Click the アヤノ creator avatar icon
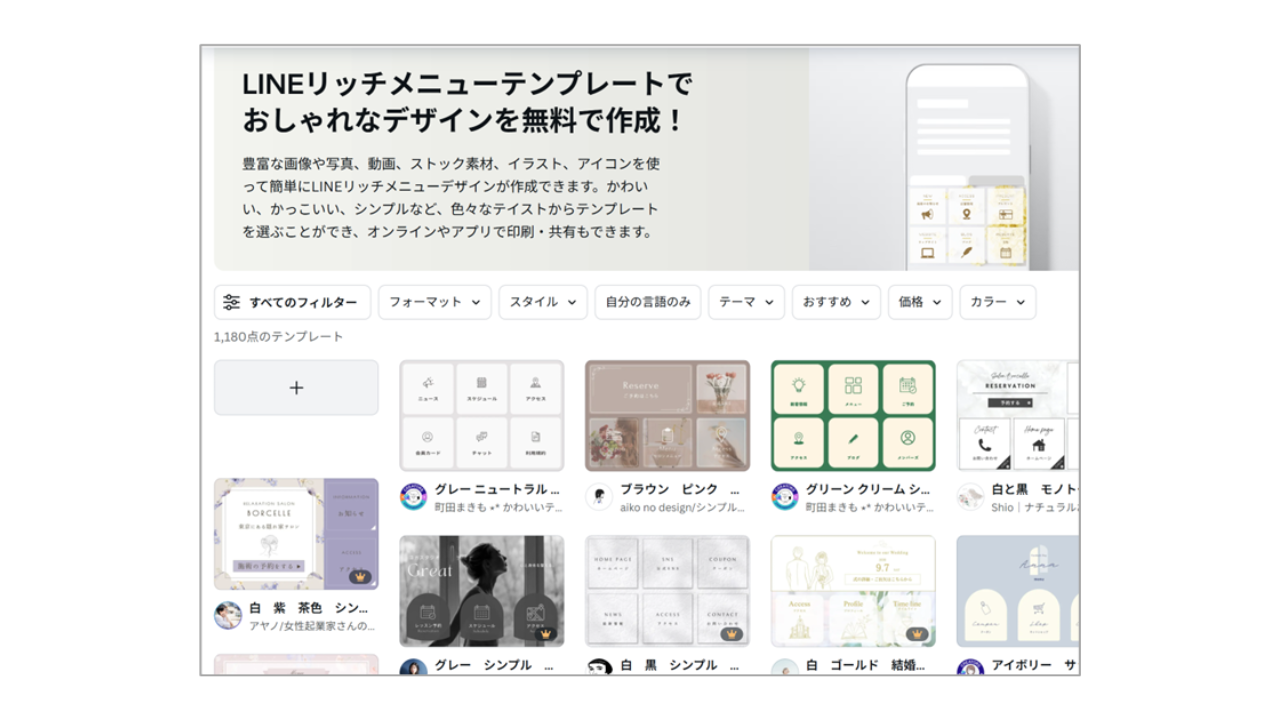Viewport: 1280px width, 720px height. pos(228,615)
